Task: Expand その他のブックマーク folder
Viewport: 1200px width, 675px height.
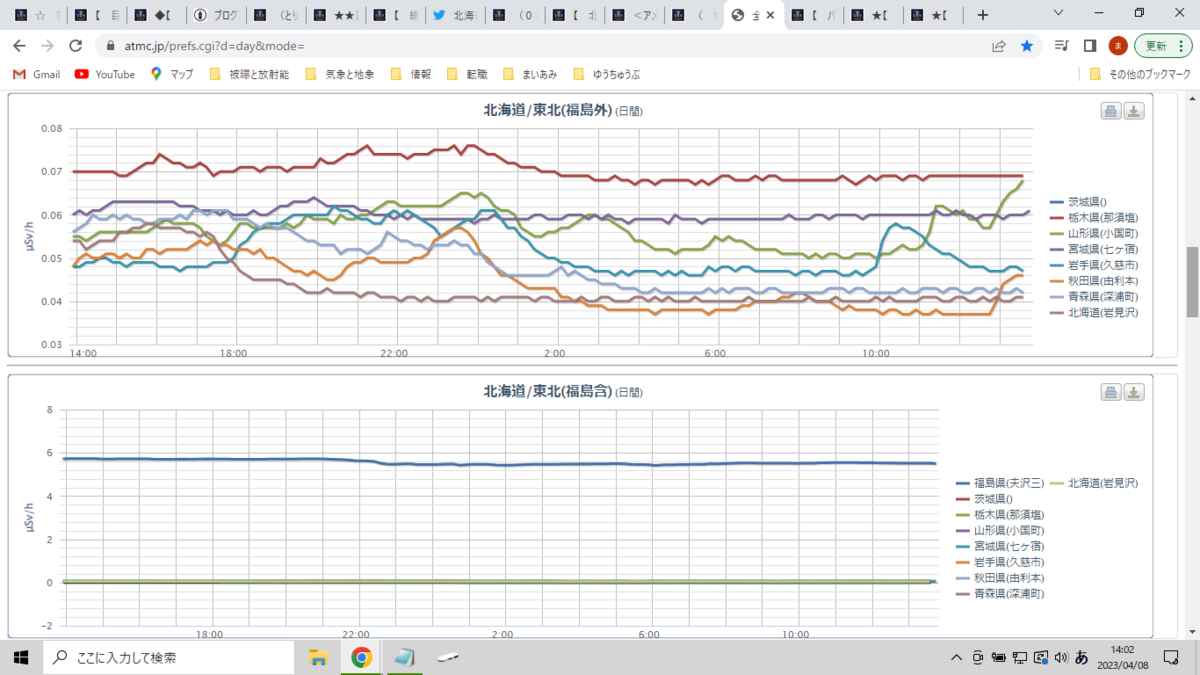Action: click(x=1140, y=74)
